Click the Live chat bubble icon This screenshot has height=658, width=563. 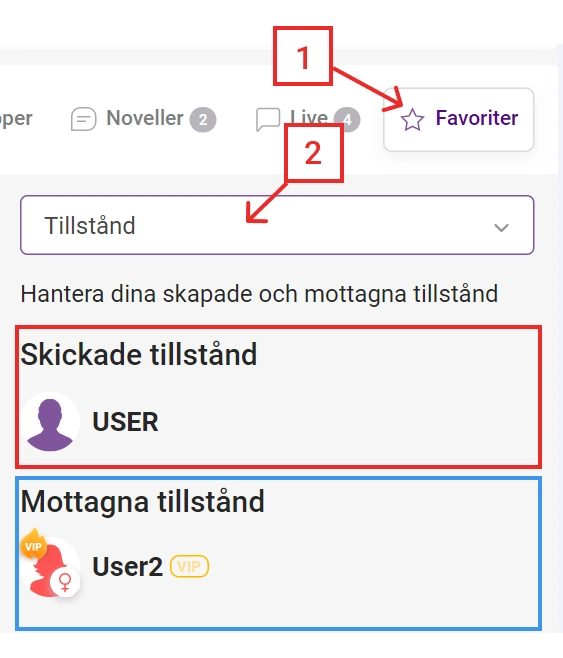tap(268, 119)
